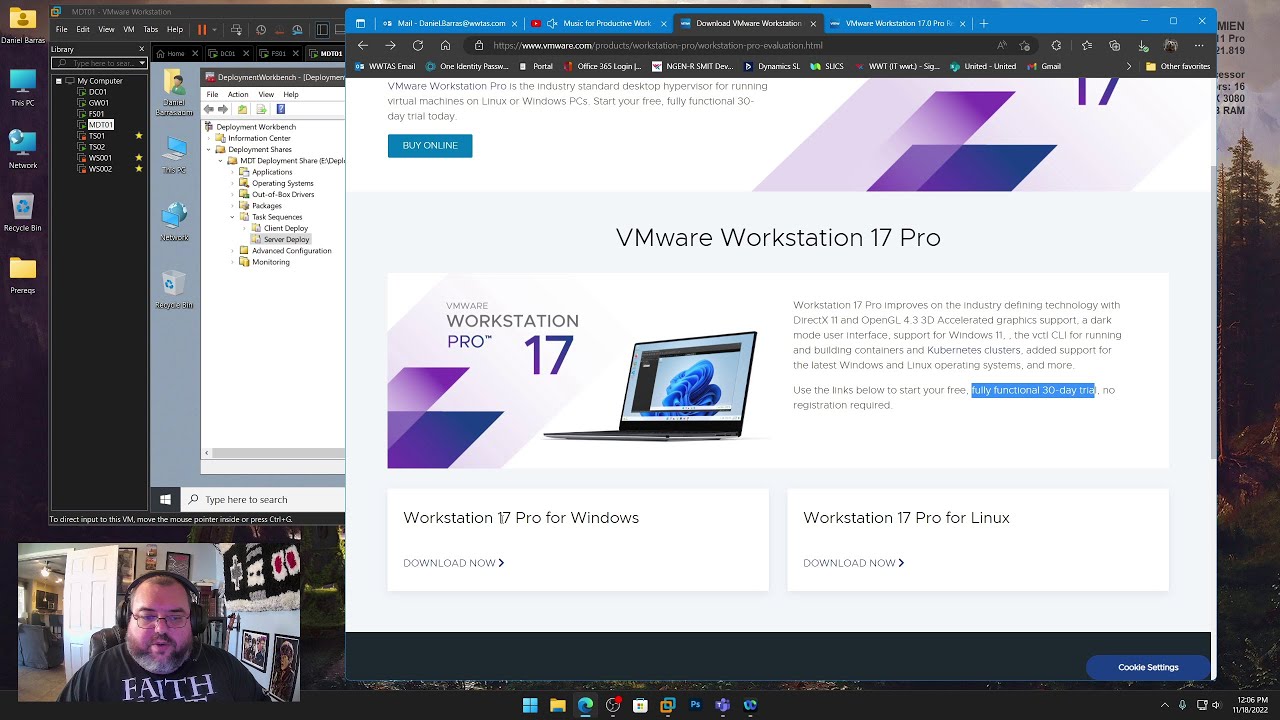1280x720 pixels.
Task: Click Edge back navigation arrow
Action: tap(363, 45)
